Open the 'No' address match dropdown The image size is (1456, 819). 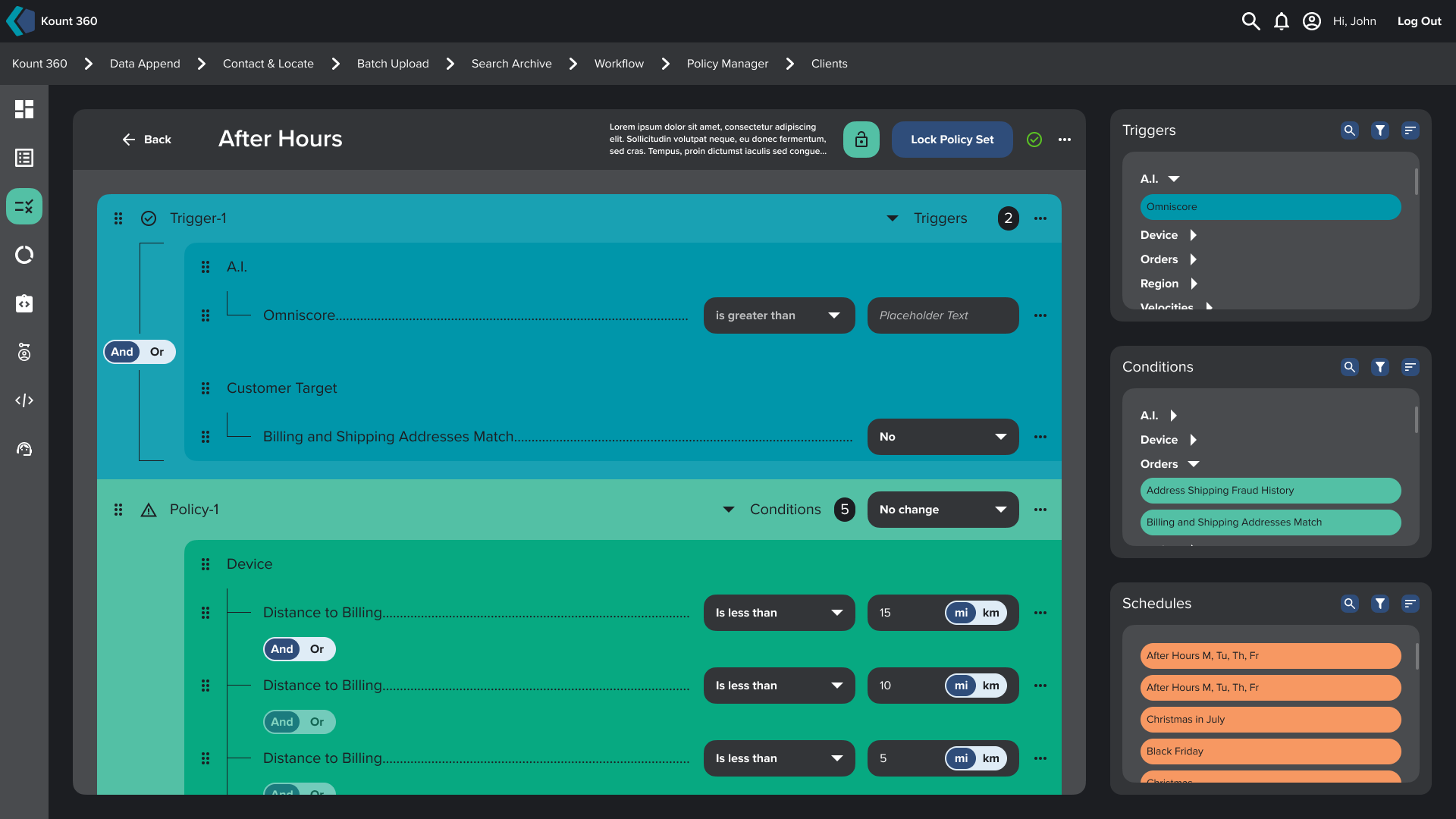point(943,437)
